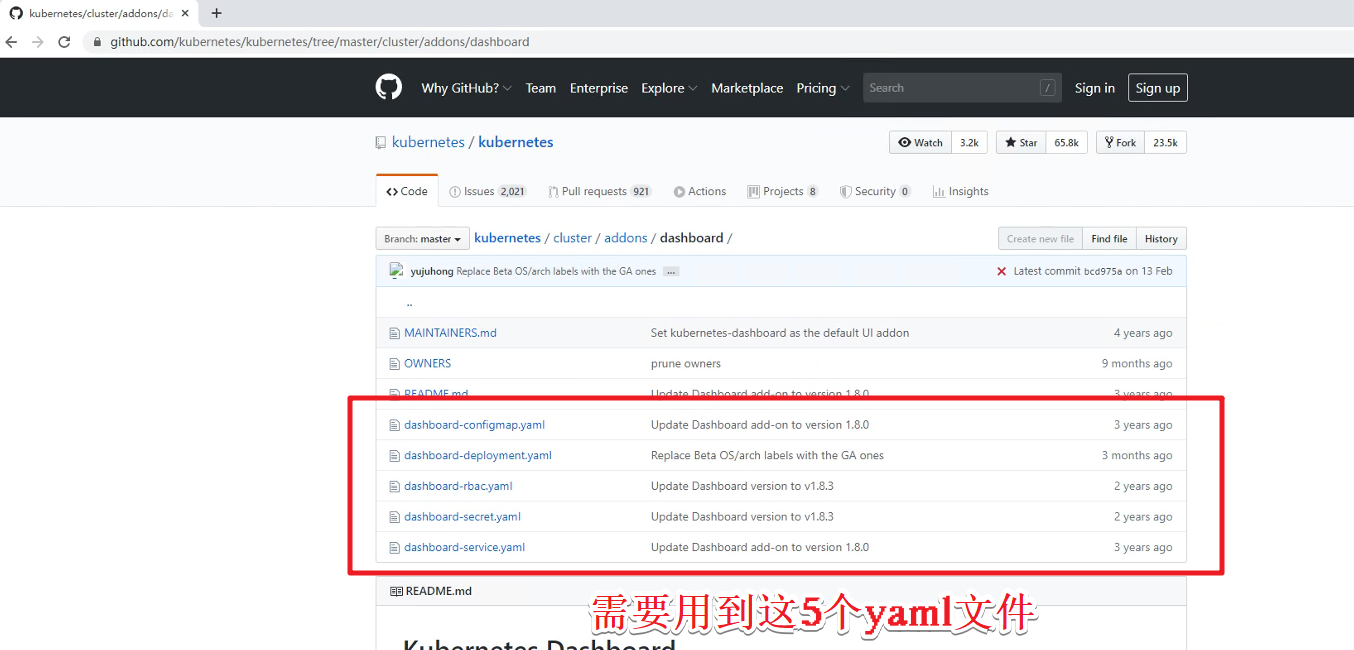Click the Fork button
The height and width of the screenshot is (650, 1354).
[x=1120, y=143]
